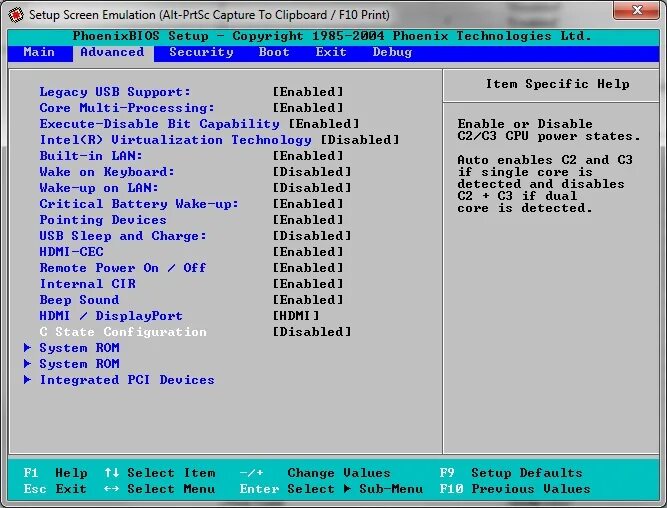Click the F1 Help shortcut
The width and height of the screenshot is (667, 508).
pyautogui.click(x=56, y=473)
